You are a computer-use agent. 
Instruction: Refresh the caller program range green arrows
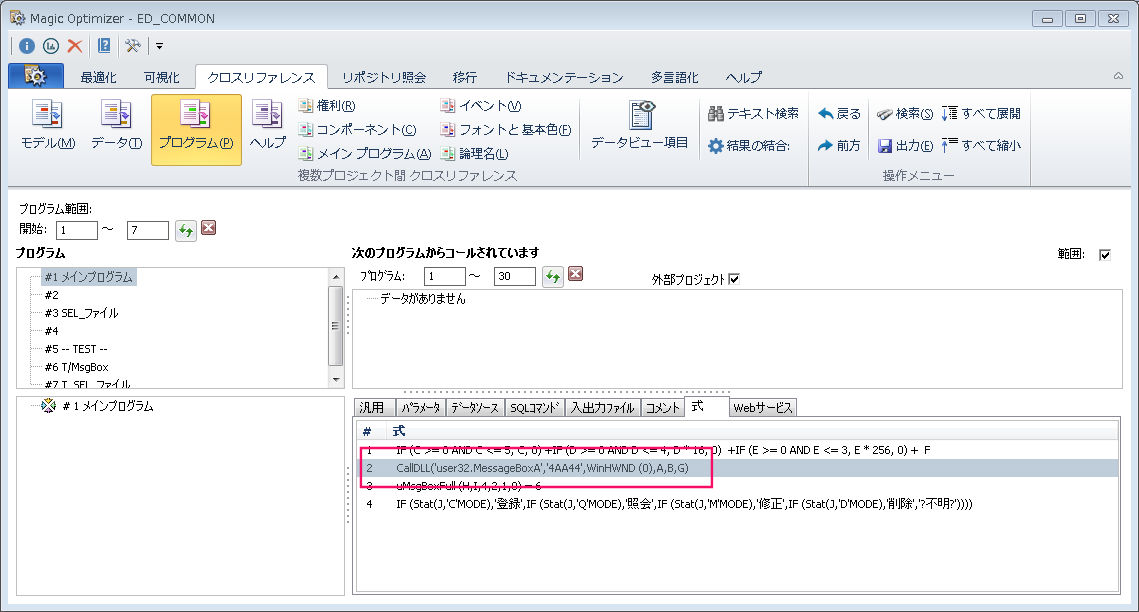[553, 277]
